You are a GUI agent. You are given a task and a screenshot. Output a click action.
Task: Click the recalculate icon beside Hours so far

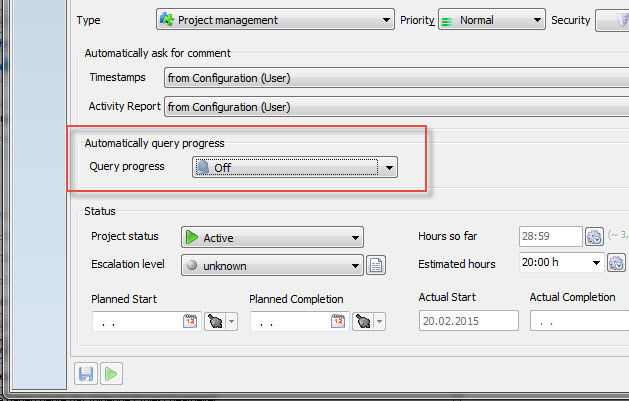594,237
